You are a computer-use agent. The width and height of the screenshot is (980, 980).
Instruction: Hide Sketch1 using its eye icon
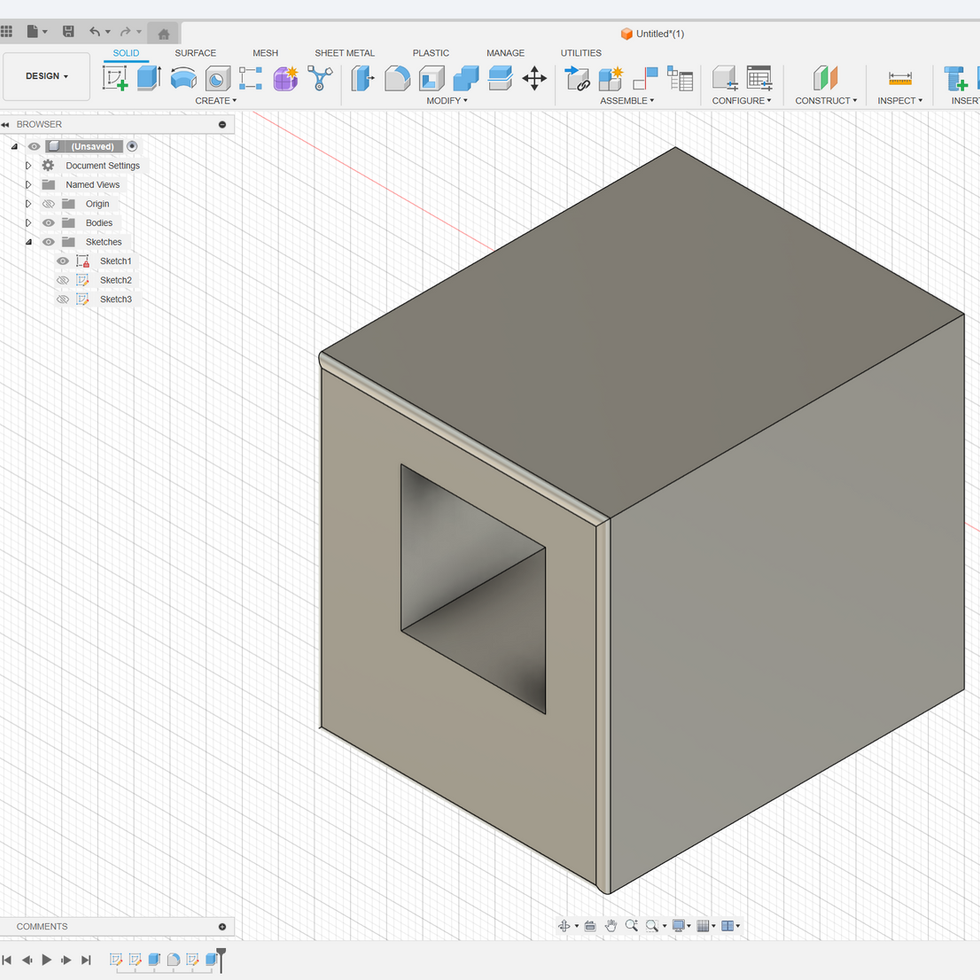click(63, 261)
